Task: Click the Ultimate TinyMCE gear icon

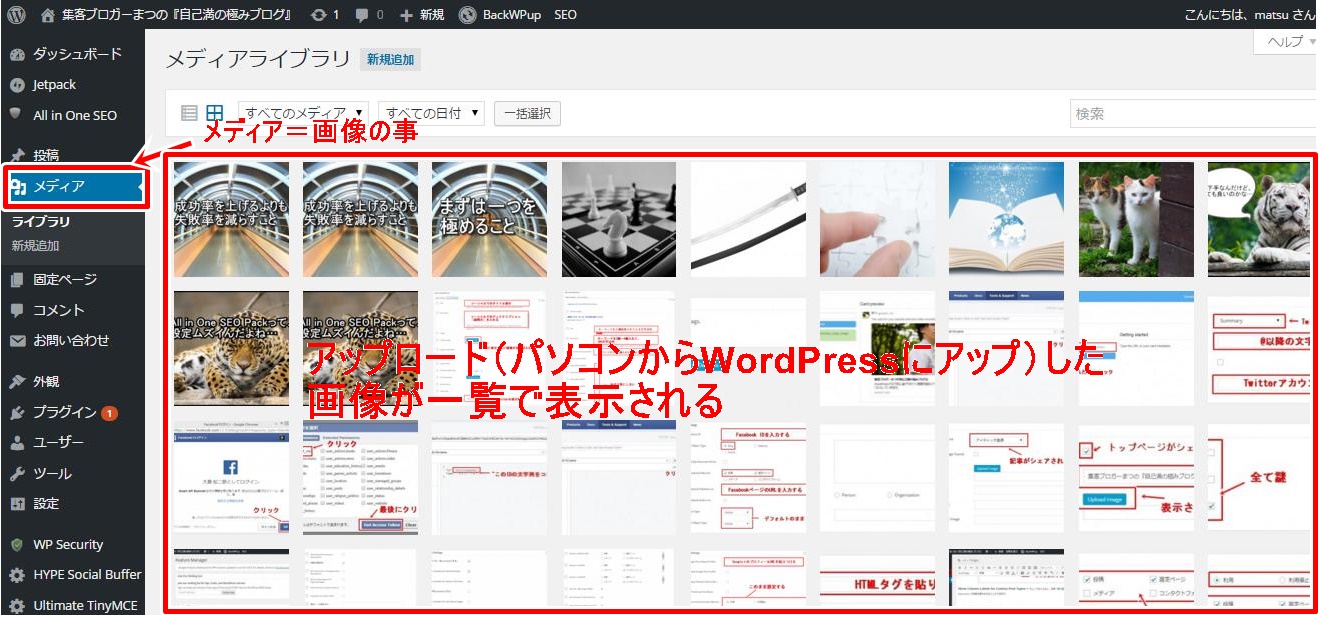Action: tap(17, 606)
